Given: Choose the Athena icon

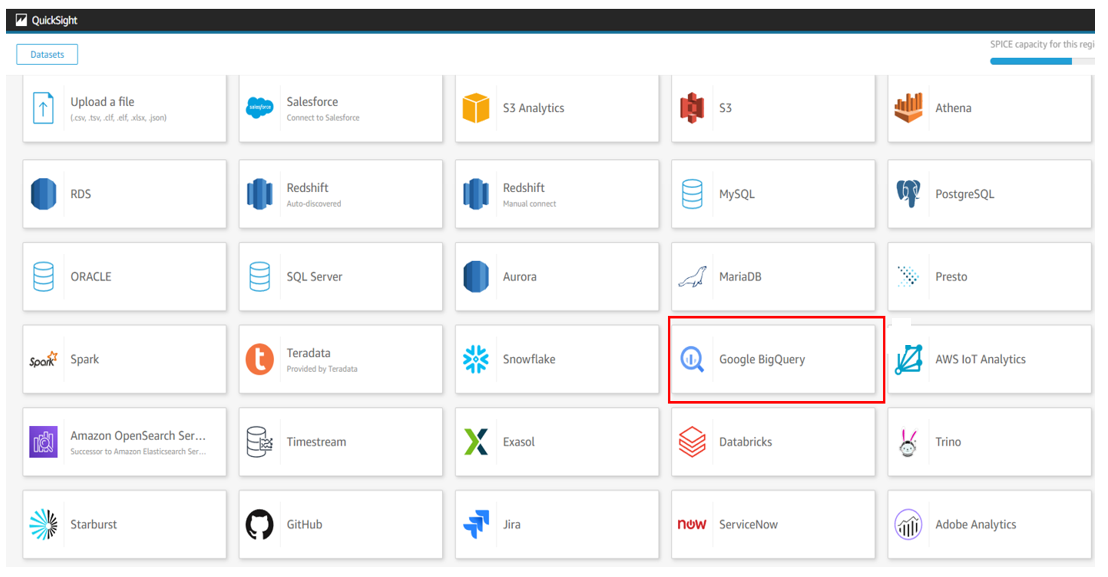Looking at the screenshot, I should [908, 108].
